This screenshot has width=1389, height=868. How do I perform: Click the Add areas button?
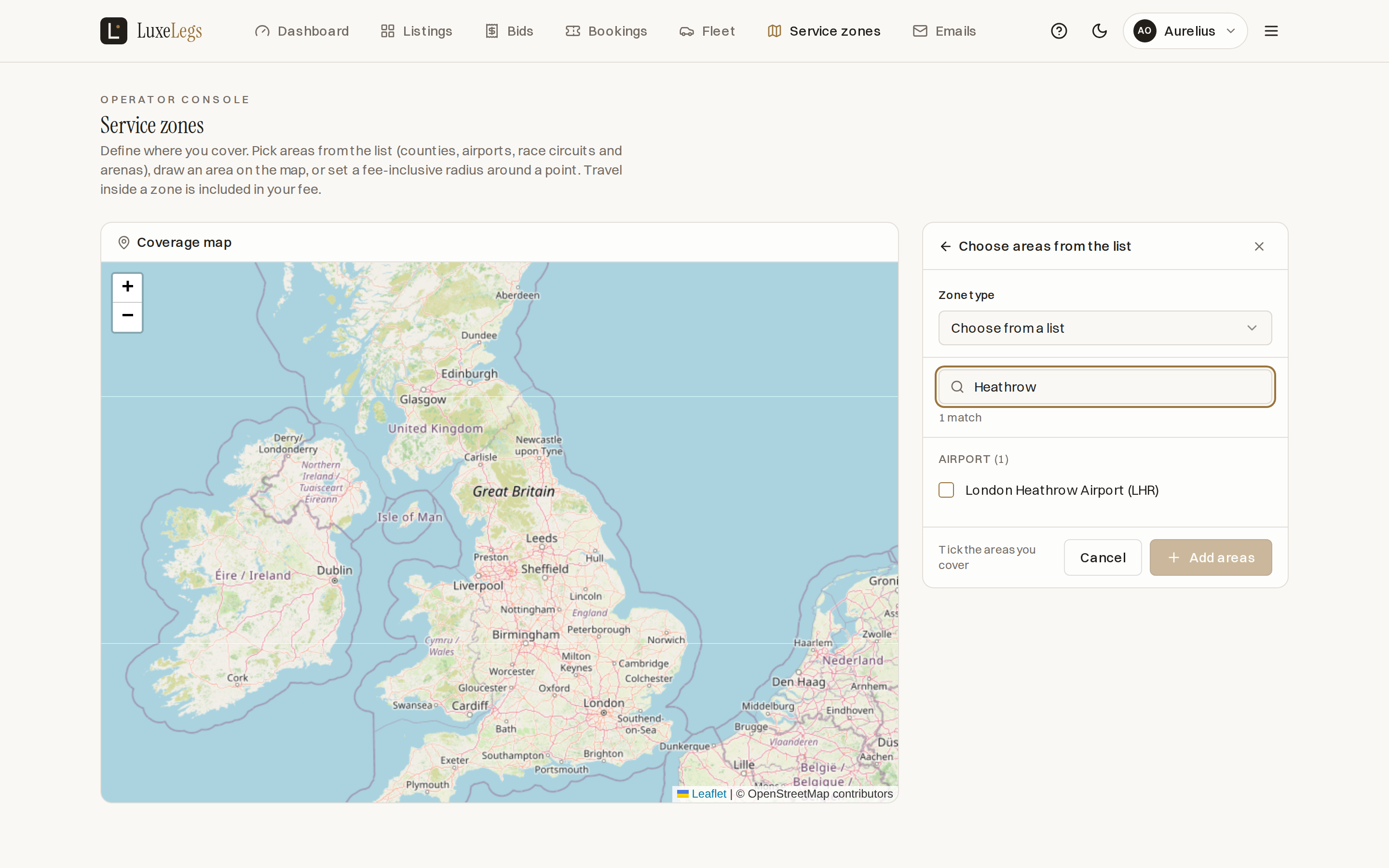[1211, 557]
